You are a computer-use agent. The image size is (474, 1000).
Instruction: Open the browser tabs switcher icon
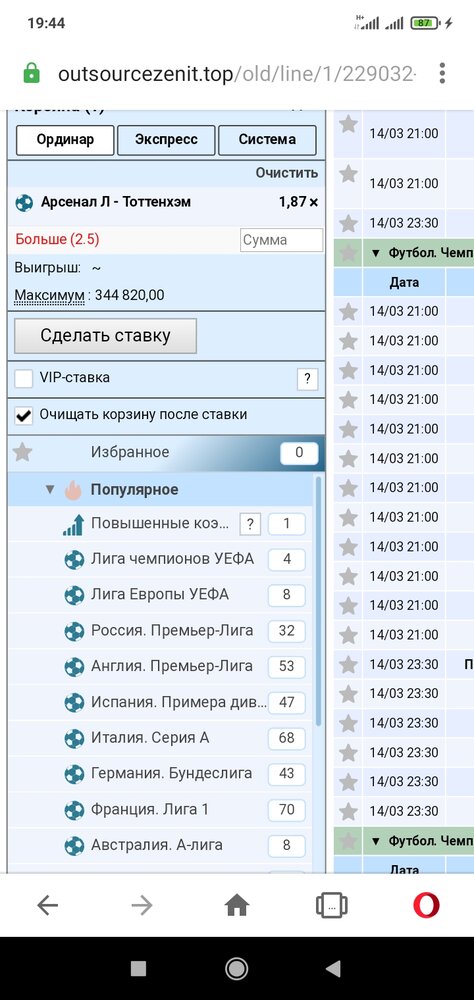(x=332, y=905)
